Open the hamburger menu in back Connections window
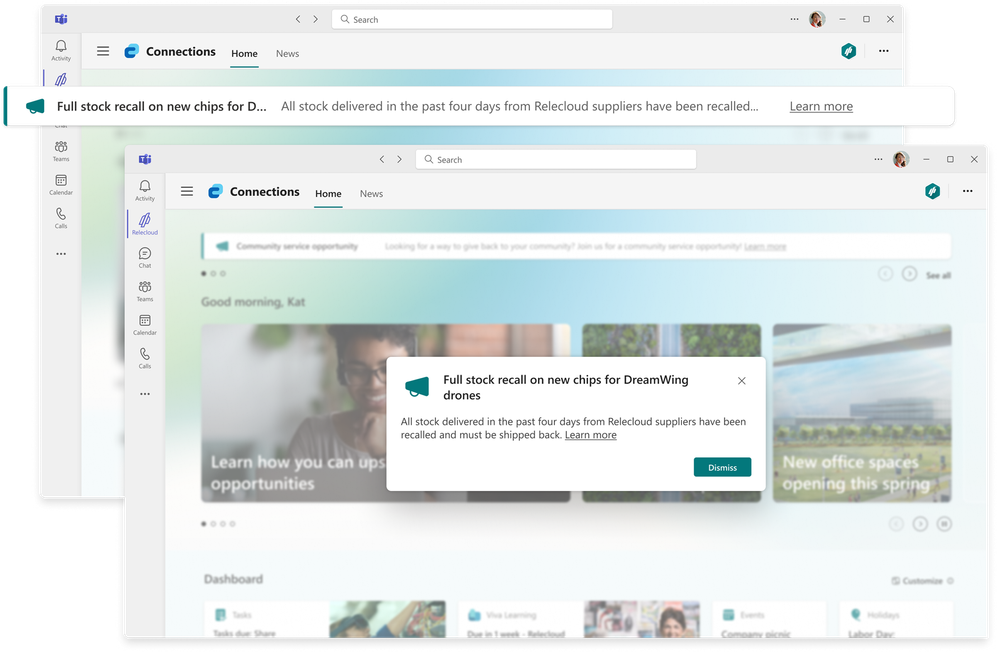 pos(103,51)
